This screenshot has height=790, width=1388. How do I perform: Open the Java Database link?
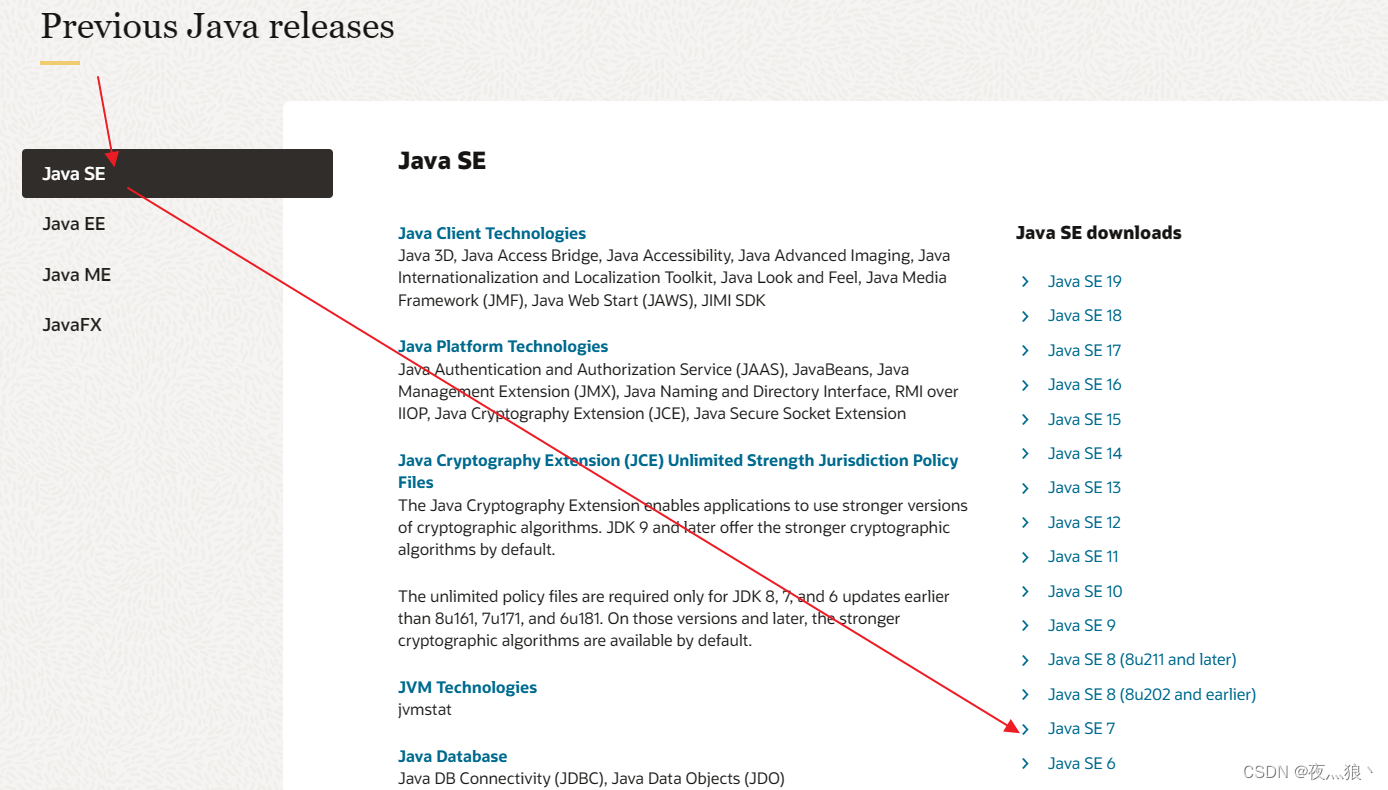coord(452,756)
